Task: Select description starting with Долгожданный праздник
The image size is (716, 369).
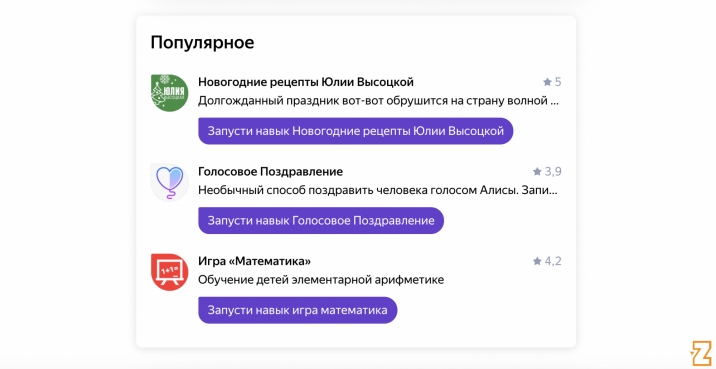Action: [378, 100]
